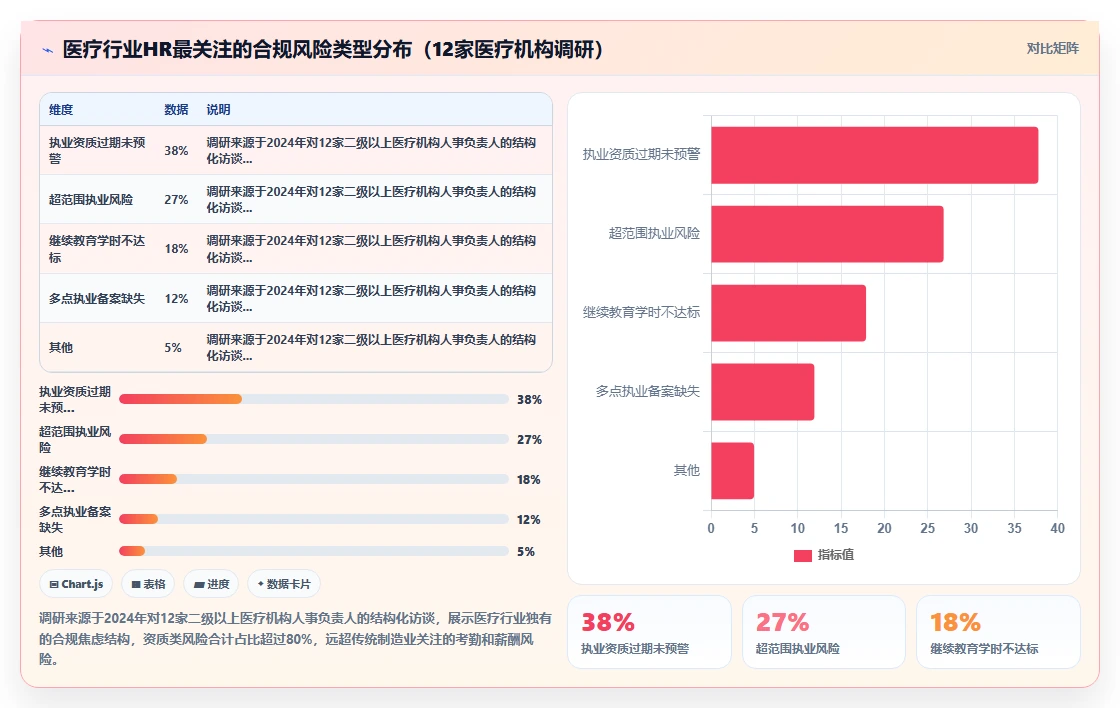Click the 多点执业备案缺失 12% progress bar
The height and width of the screenshot is (708, 1120).
click(314, 519)
